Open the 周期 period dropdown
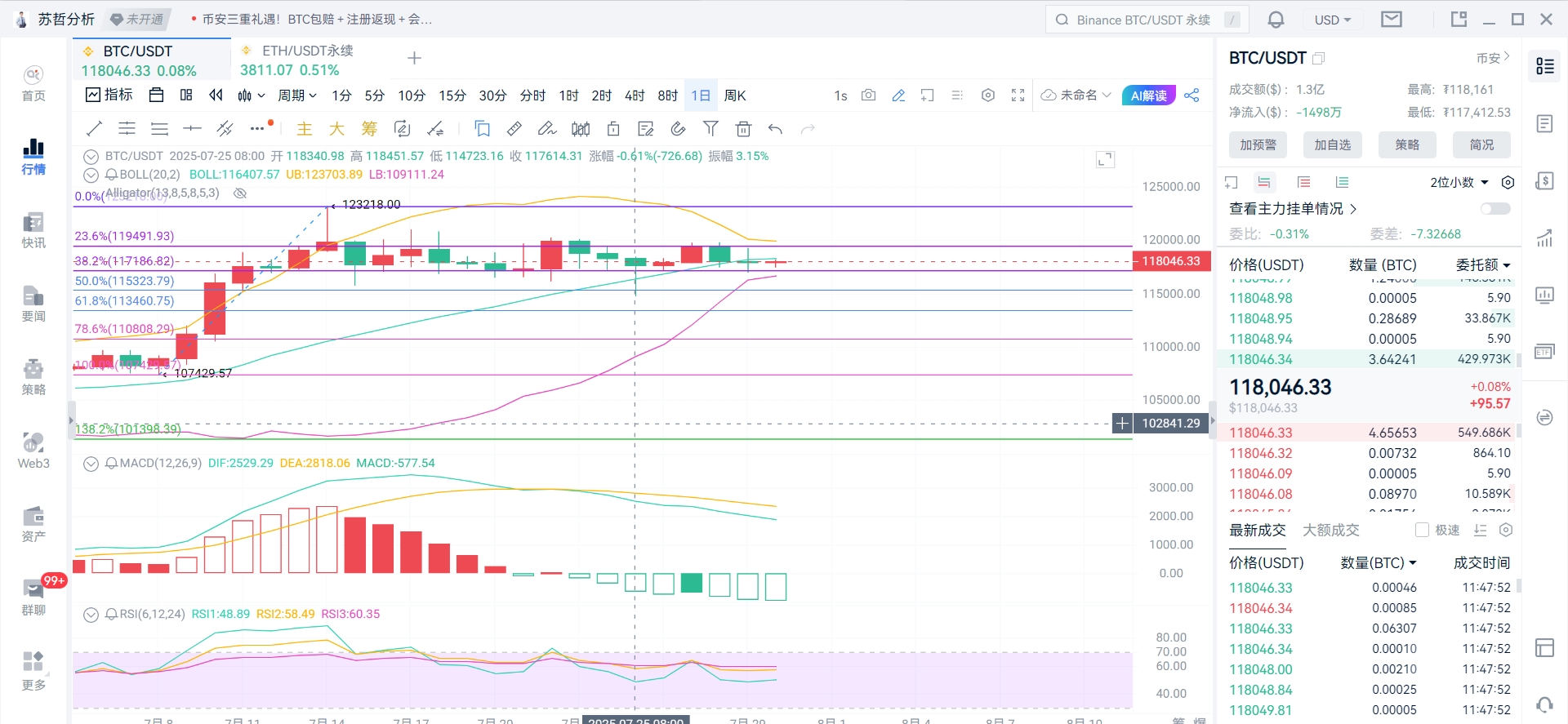This screenshot has width=1568, height=724. pos(297,95)
